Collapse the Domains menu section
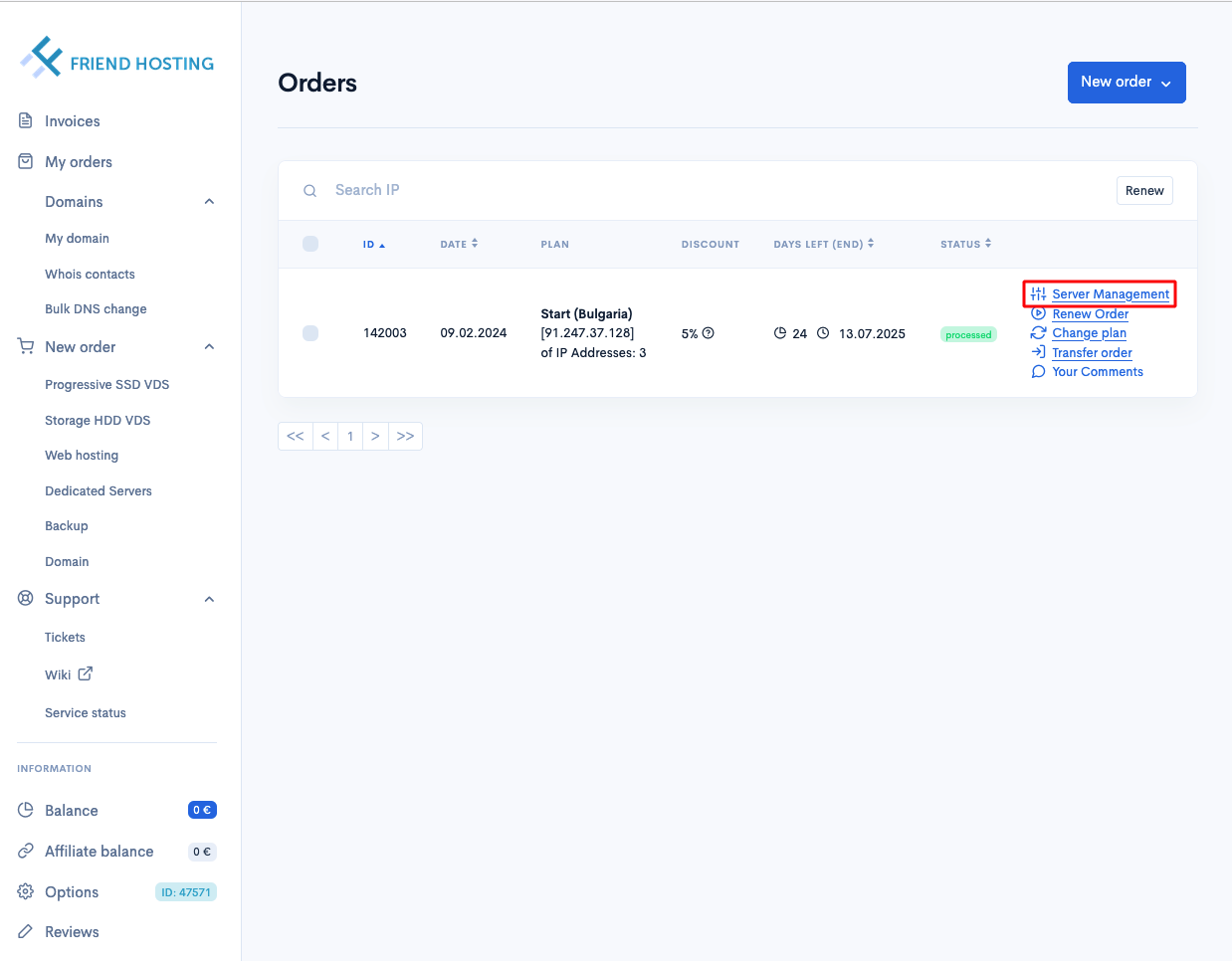The height and width of the screenshot is (961, 1232). 209,201
